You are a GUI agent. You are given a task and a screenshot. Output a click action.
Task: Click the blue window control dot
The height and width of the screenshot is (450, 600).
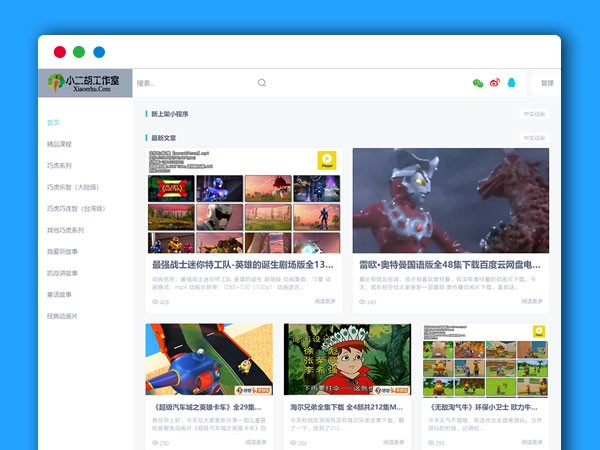[99, 52]
